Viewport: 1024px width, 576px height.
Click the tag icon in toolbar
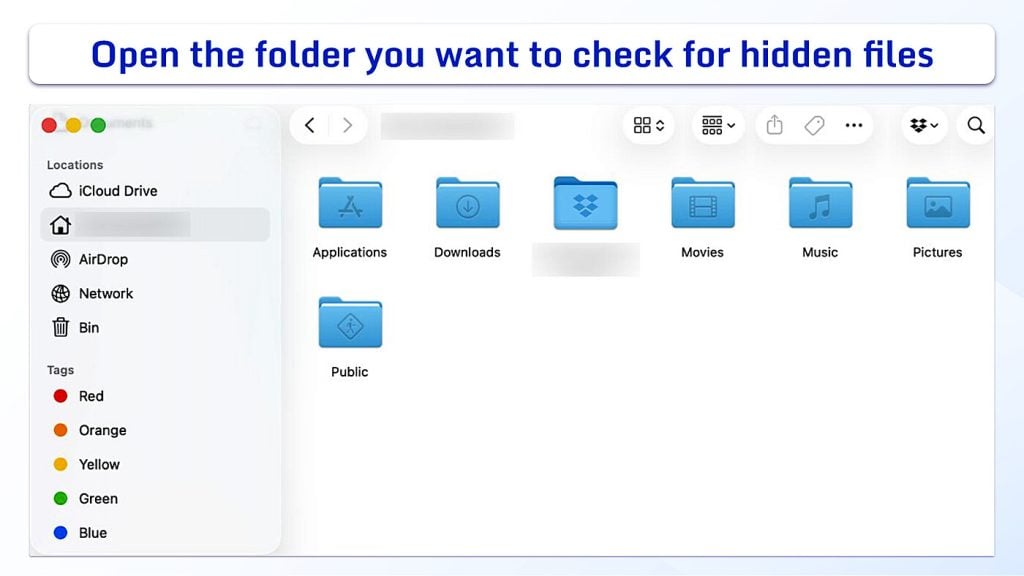pos(814,125)
